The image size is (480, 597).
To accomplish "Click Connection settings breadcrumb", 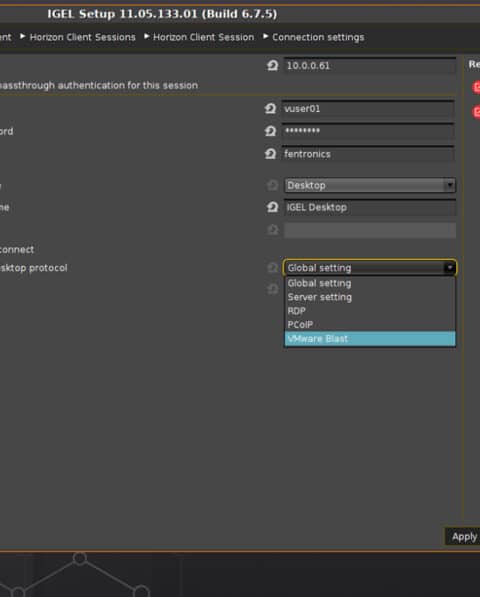I will point(318,37).
